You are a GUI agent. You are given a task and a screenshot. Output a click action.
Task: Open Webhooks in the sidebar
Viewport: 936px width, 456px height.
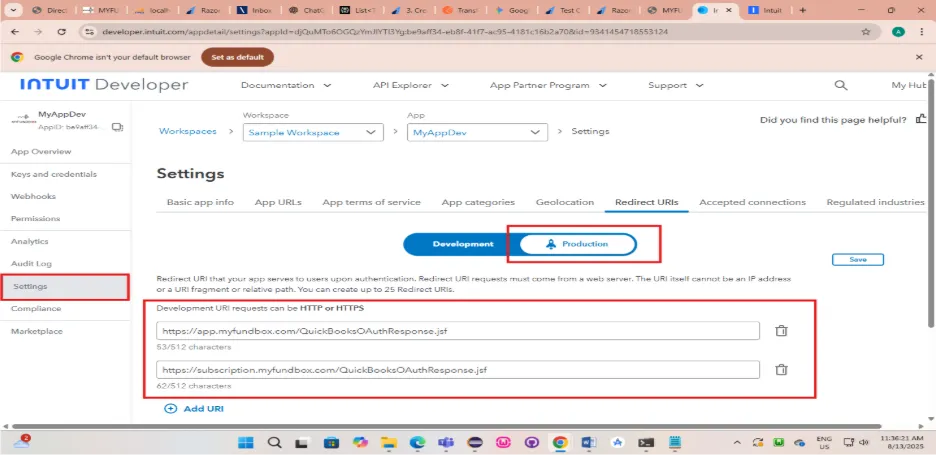pyautogui.click(x=33, y=196)
